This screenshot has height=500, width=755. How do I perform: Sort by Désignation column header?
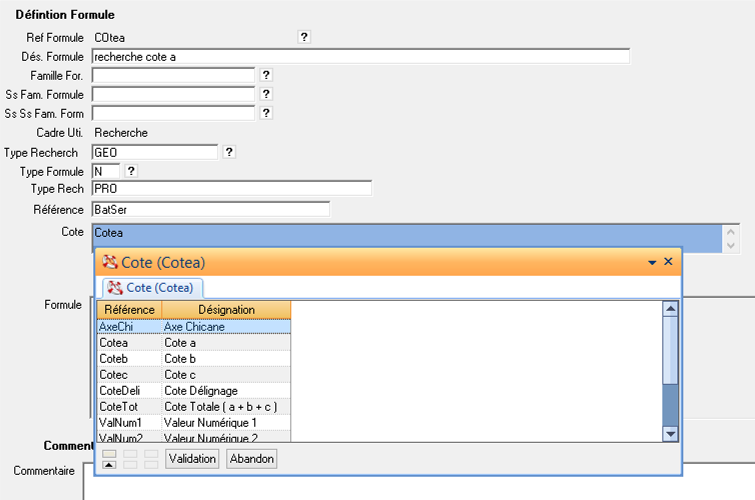226,310
